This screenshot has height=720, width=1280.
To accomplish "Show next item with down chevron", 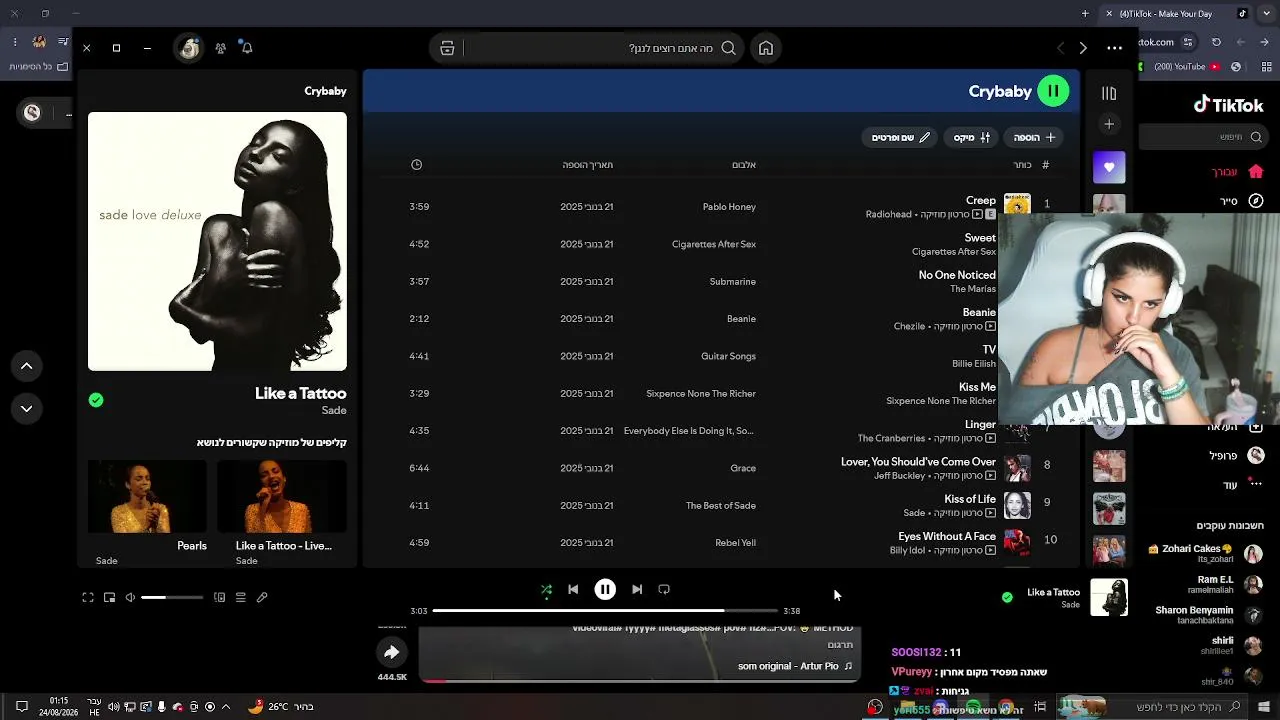I will point(27,408).
